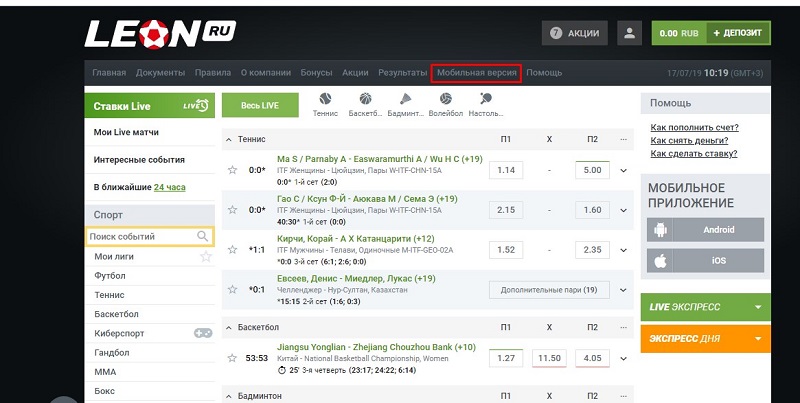Viewport: 800px width, 403px height.
Task: Open the user profile icon
Action: pos(629,33)
